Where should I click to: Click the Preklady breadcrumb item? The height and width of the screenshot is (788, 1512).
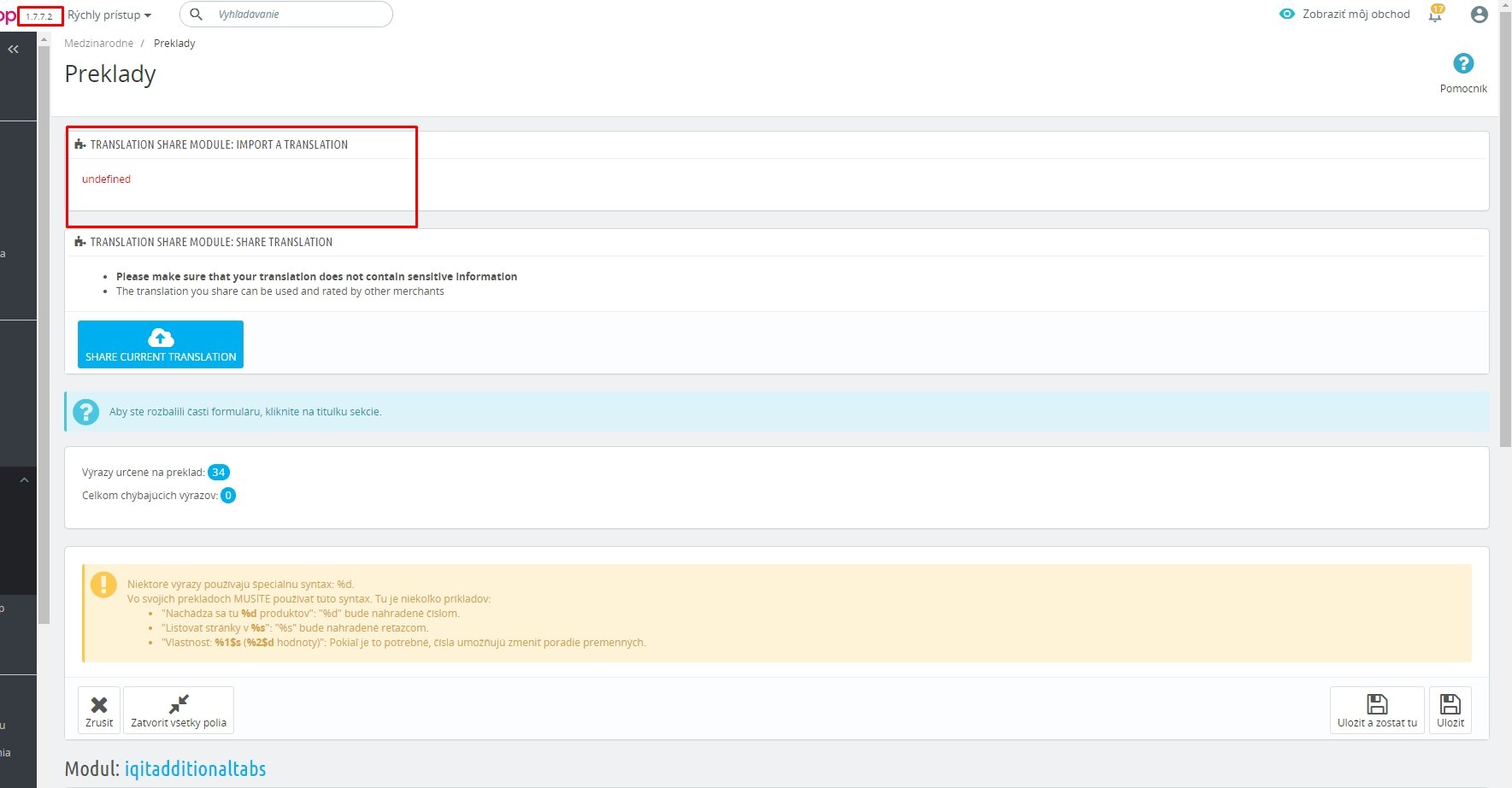[x=174, y=44]
